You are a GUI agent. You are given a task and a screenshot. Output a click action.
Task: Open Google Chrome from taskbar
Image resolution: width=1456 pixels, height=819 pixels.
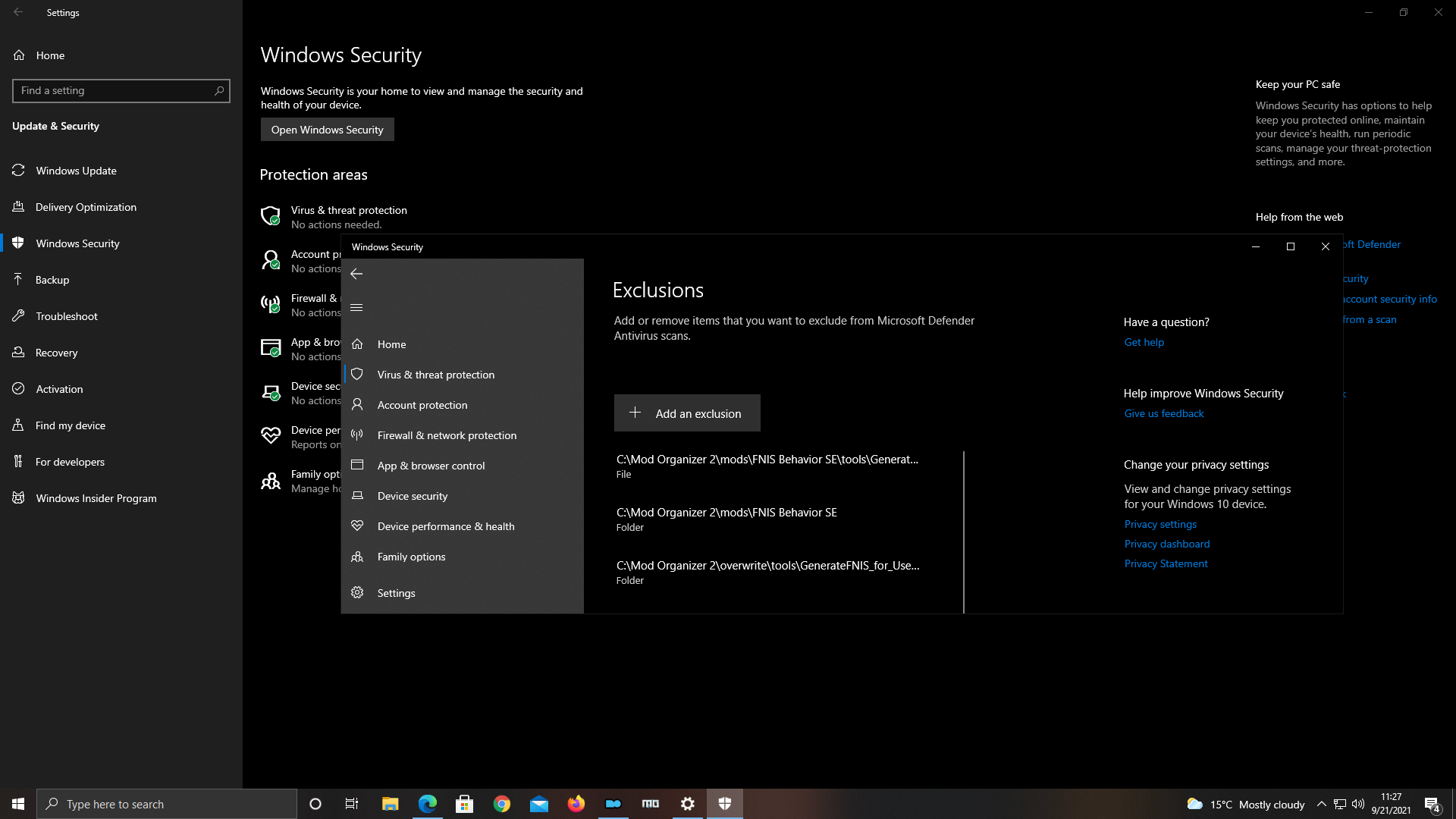[x=501, y=804]
